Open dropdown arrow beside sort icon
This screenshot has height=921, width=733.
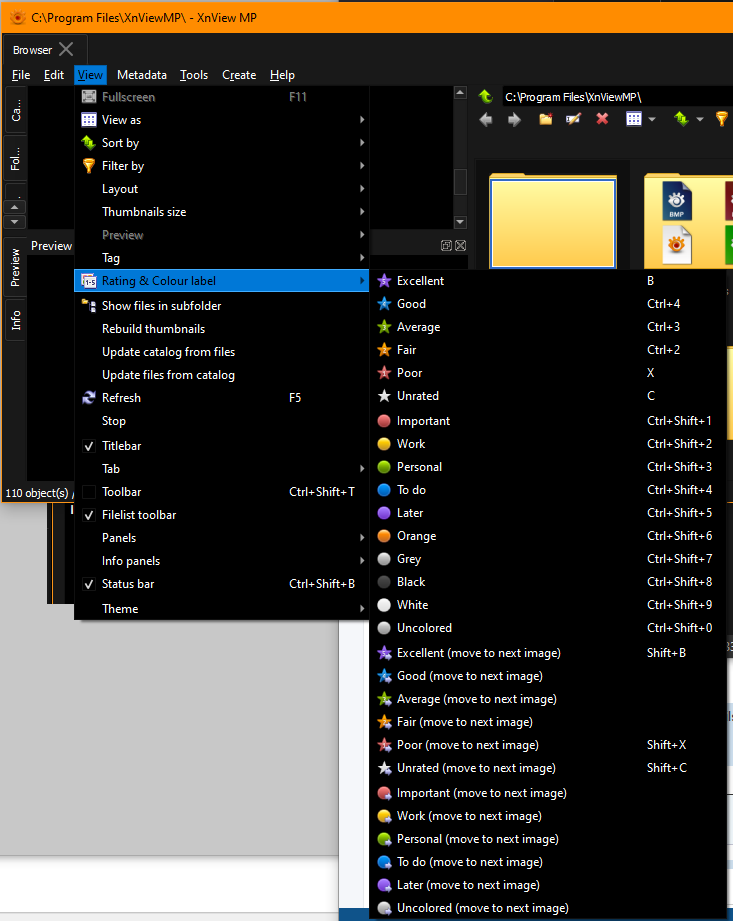(x=700, y=119)
